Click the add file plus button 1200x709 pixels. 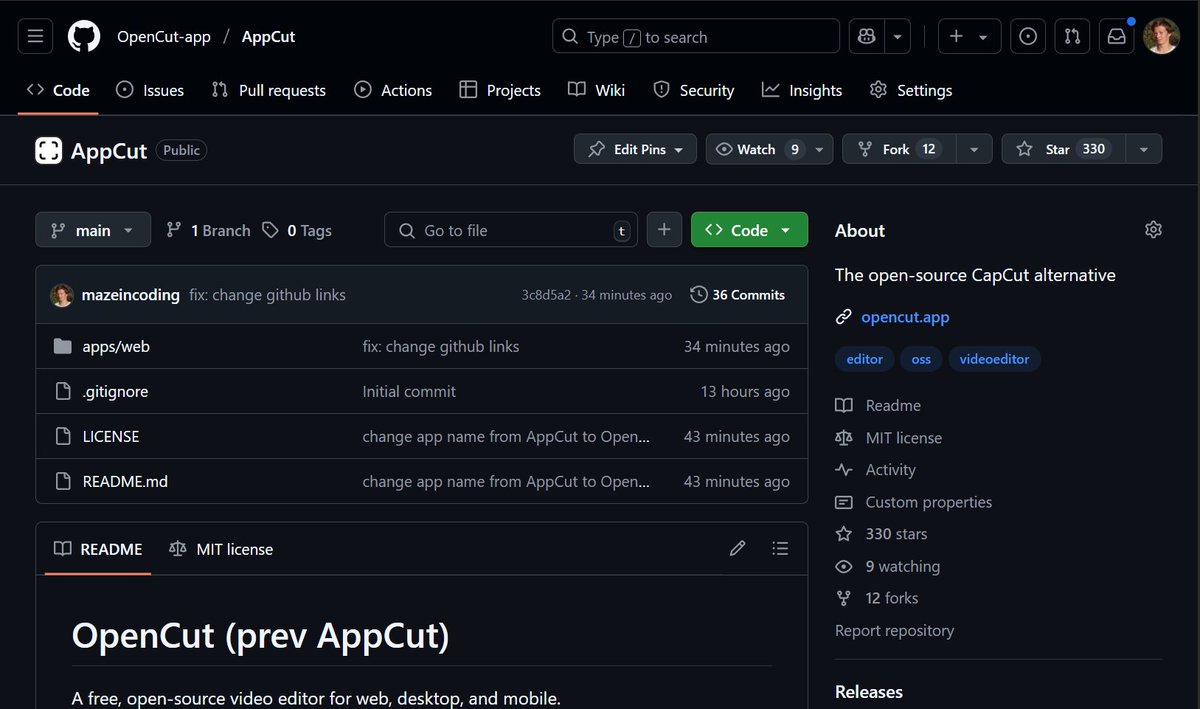[x=664, y=230]
